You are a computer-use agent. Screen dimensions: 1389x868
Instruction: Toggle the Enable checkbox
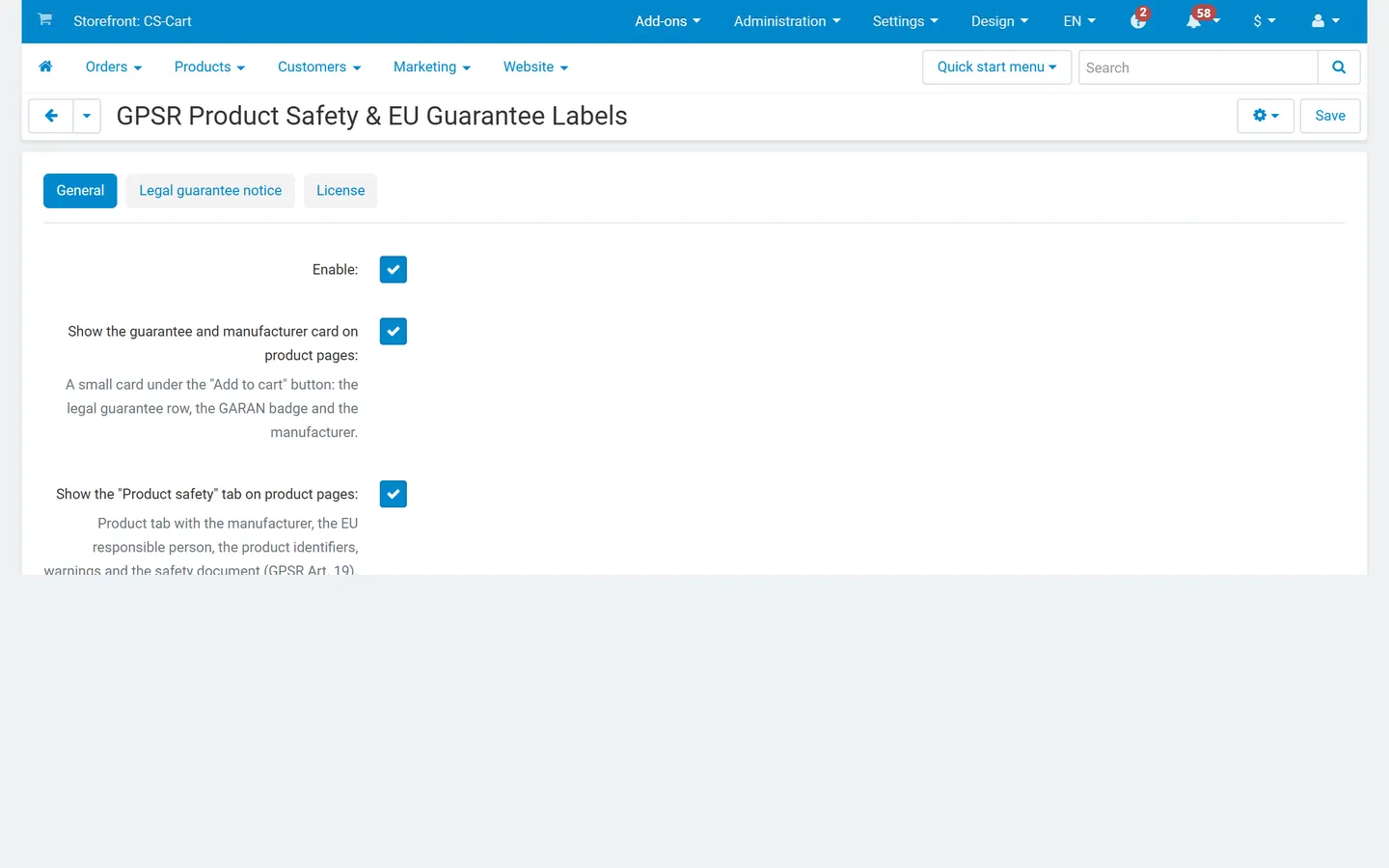(394, 269)
